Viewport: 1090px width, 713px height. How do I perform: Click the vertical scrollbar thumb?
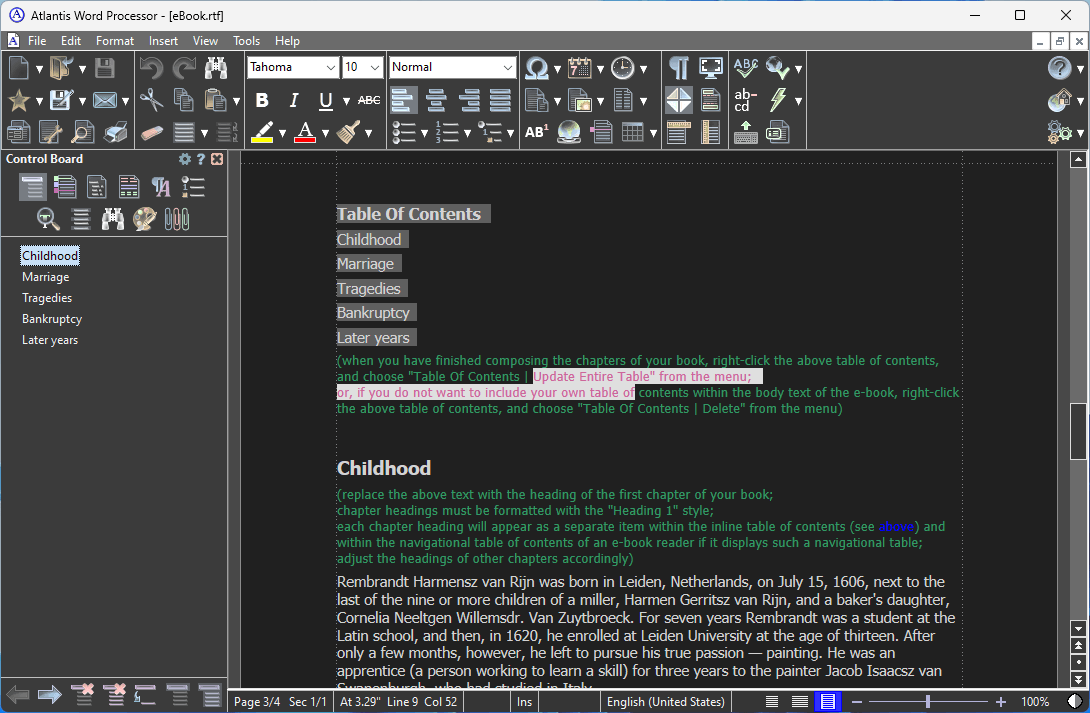1077,431
